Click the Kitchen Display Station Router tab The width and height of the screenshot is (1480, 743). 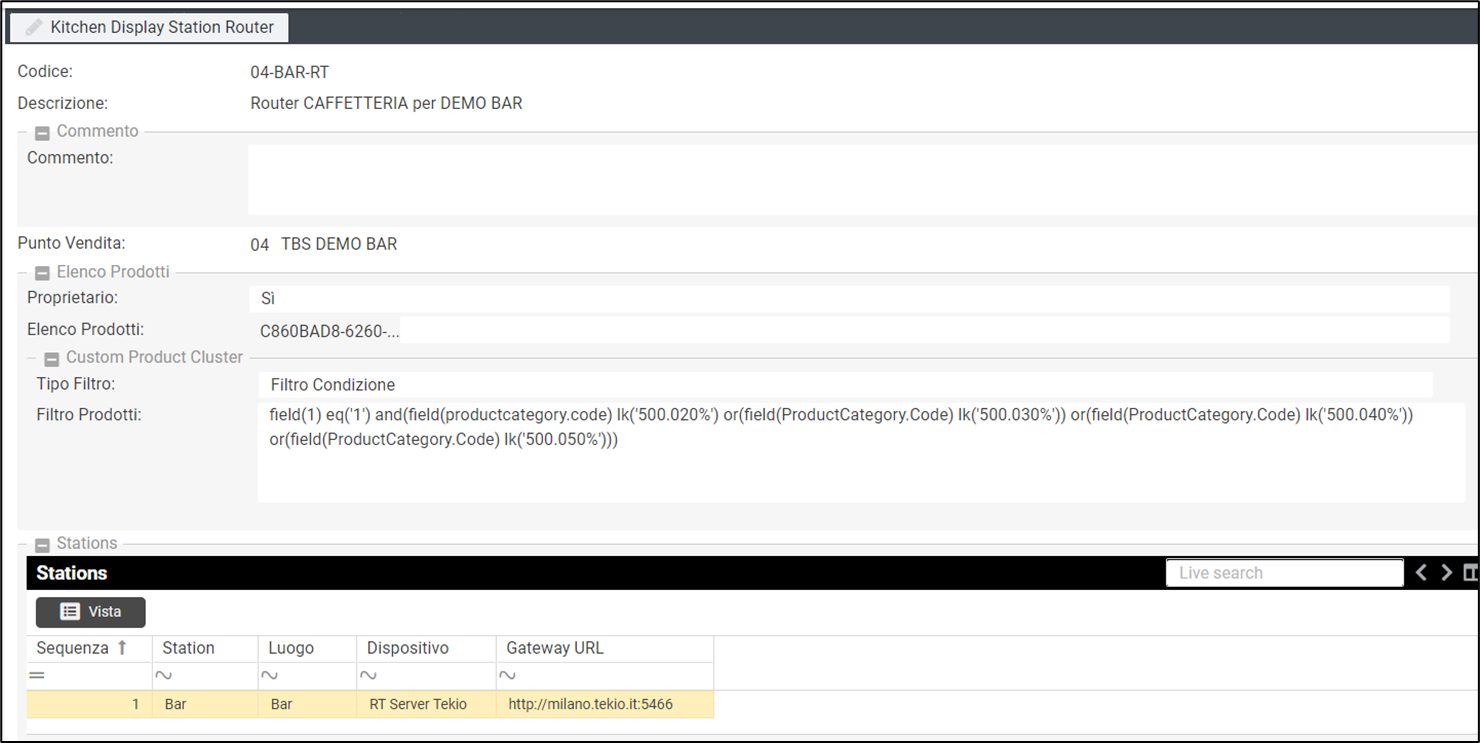click(150, 28)
